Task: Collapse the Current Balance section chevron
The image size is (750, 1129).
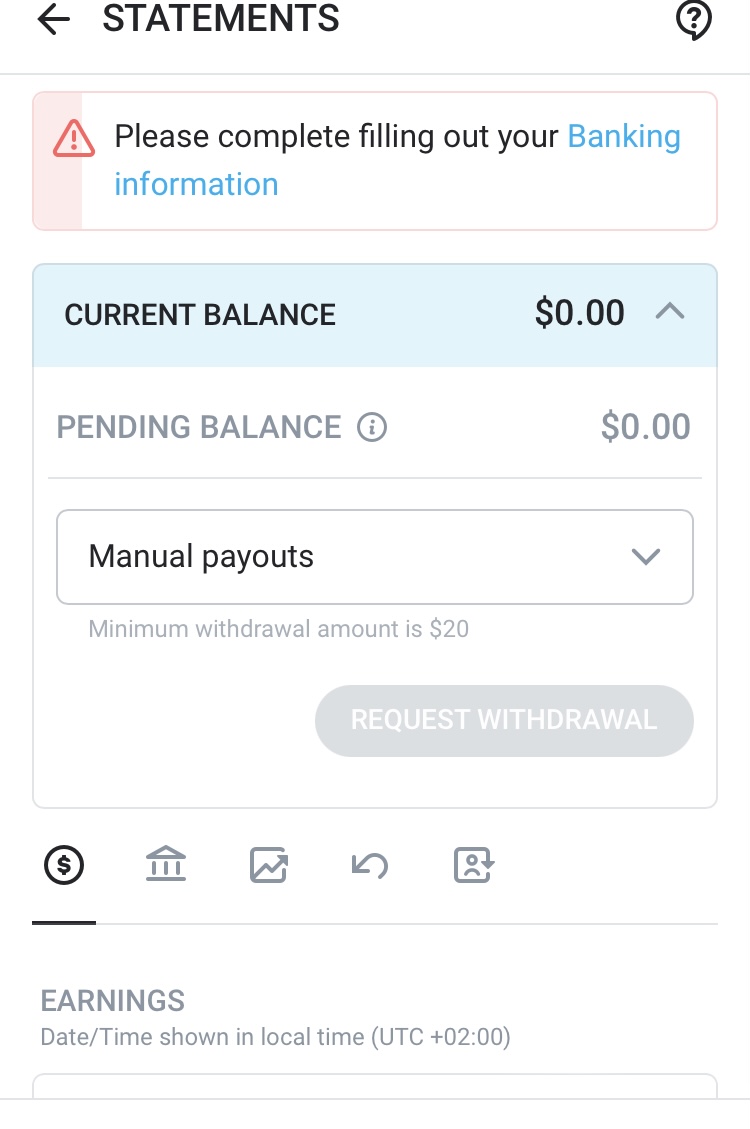Action: [x=670, y=313]
